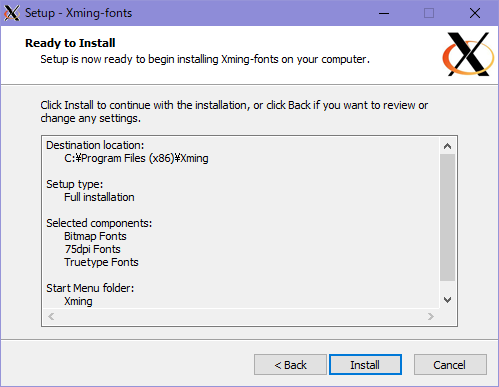The width and height of the screenshot is (499, 387).
Task: Click the Xming icon in title bar
Action: [12, 13]
